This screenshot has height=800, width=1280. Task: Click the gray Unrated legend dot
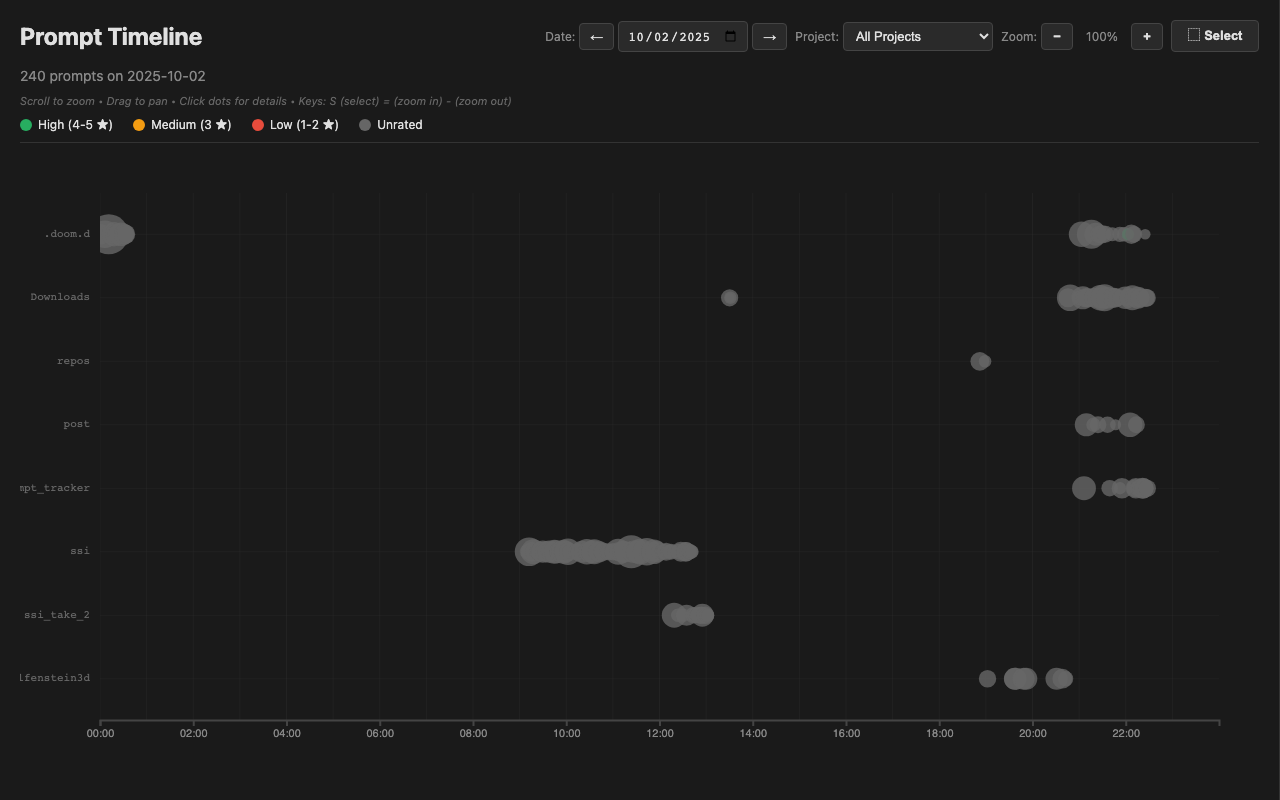tap(365, 125)
